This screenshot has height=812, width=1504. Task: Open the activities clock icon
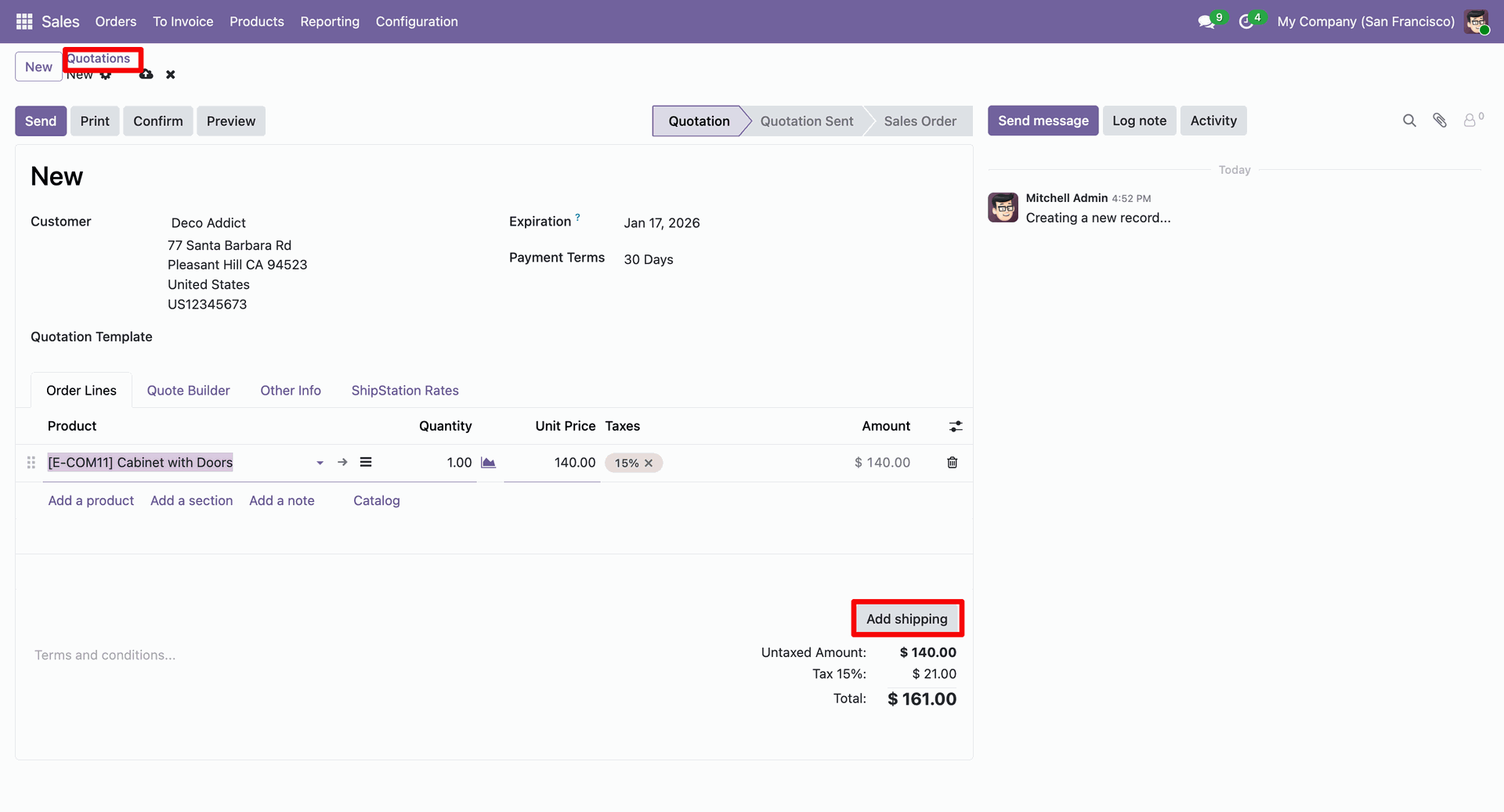click(x=1245, y=22)
